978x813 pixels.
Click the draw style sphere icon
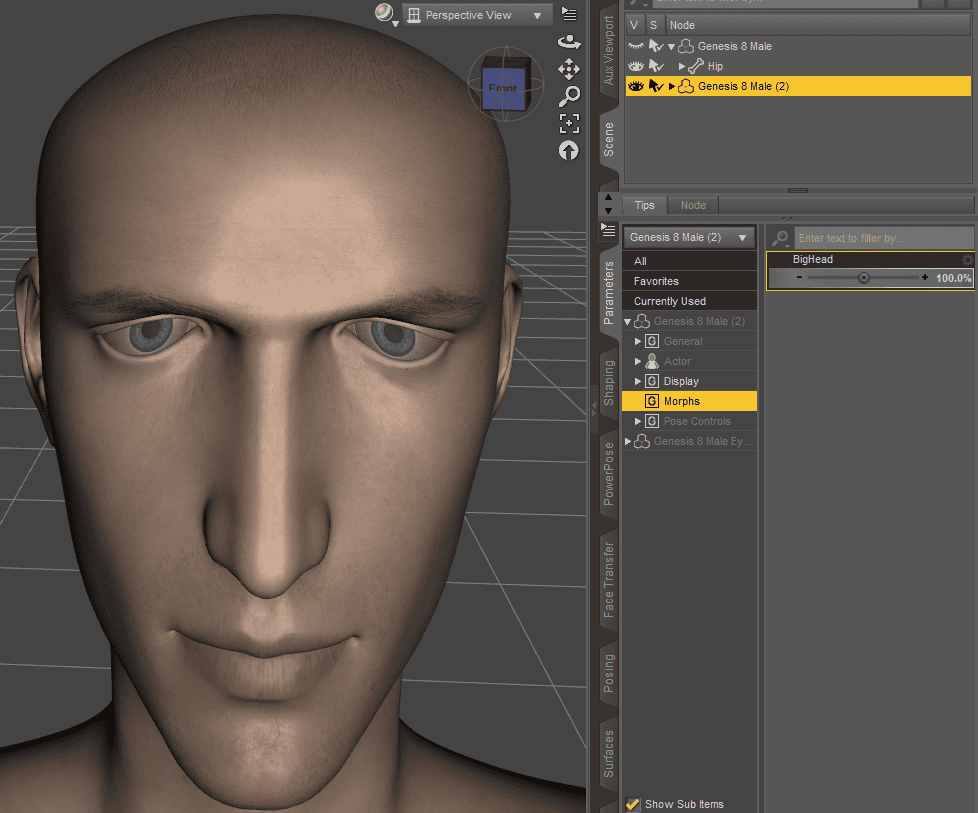tap(384, 13)
